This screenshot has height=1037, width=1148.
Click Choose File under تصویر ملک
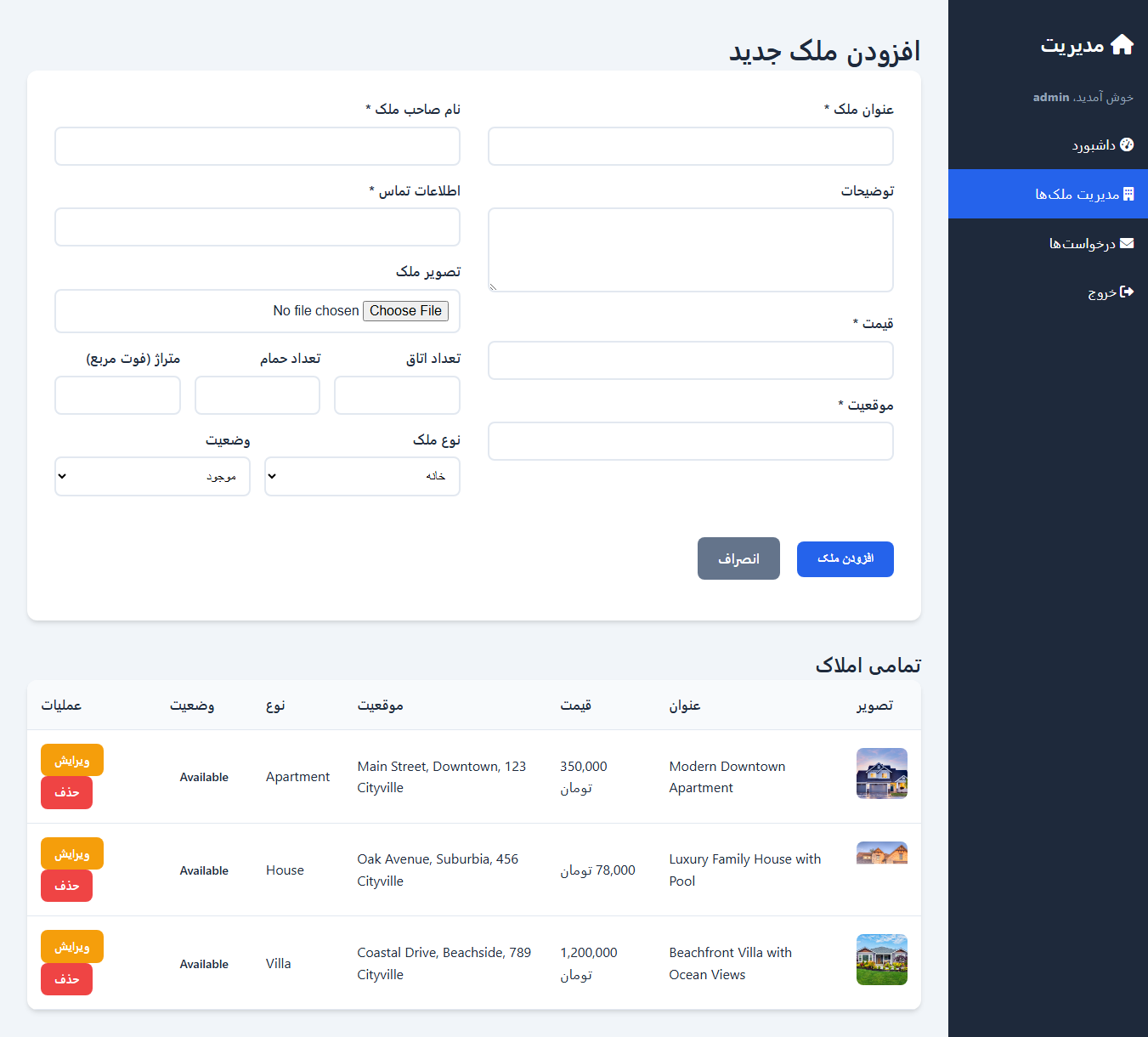tap(405, 310)
